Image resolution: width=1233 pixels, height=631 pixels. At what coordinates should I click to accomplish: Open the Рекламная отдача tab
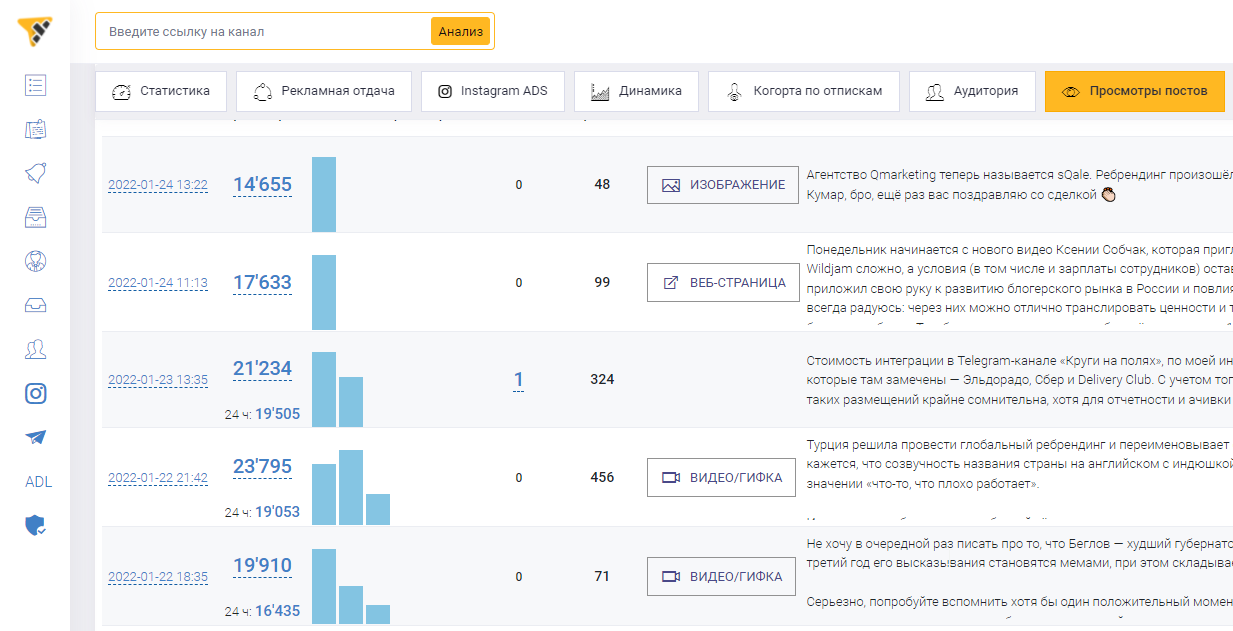click(324, 91)
